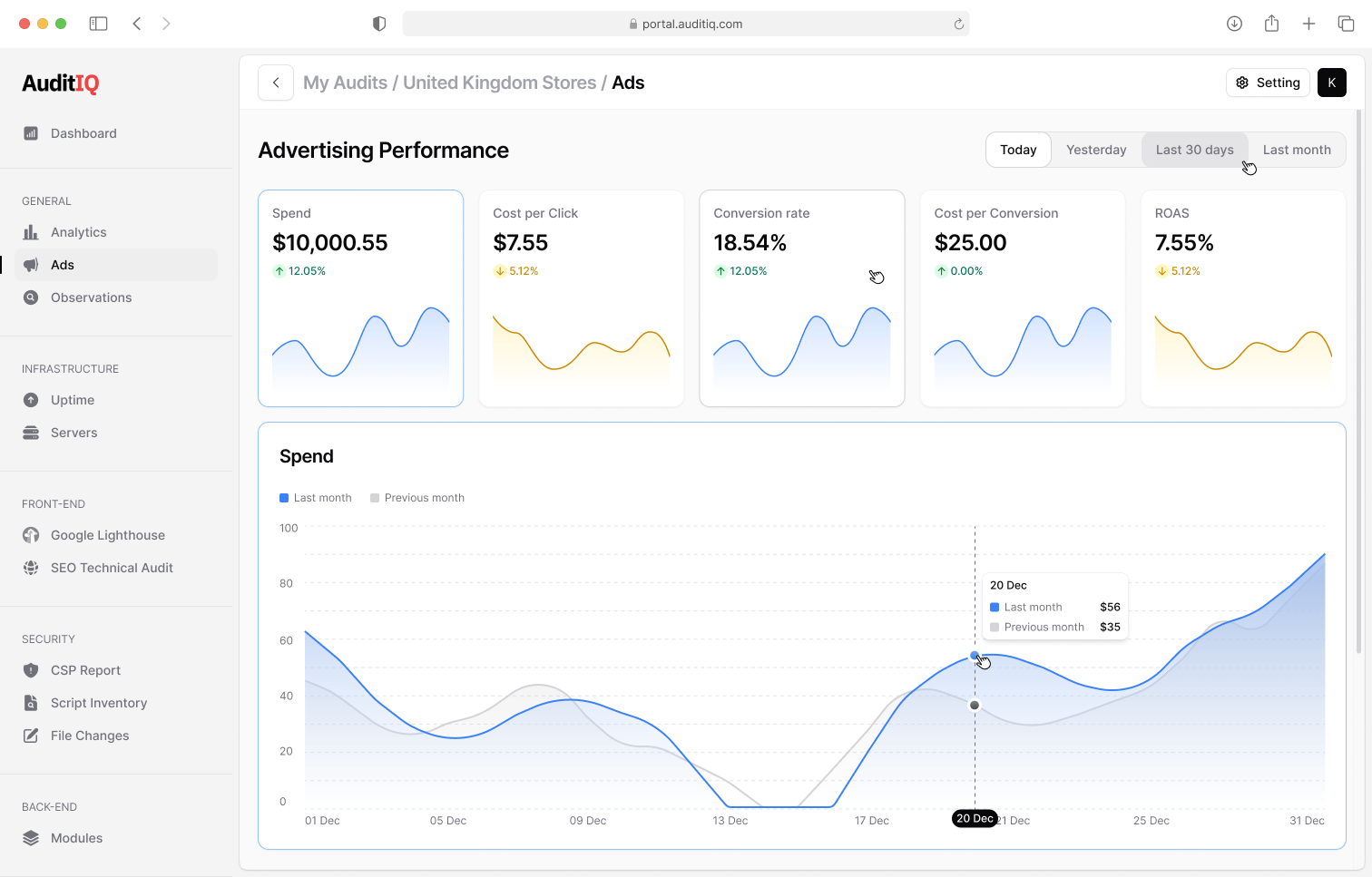Click My Audits breadcrumb link
1372x877 pixels.
[345, 83]
